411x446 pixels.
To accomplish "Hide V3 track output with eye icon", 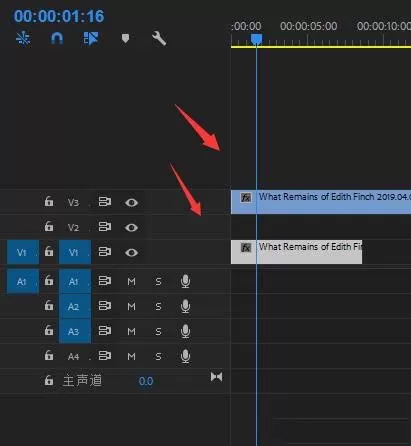I will (131, 202).
